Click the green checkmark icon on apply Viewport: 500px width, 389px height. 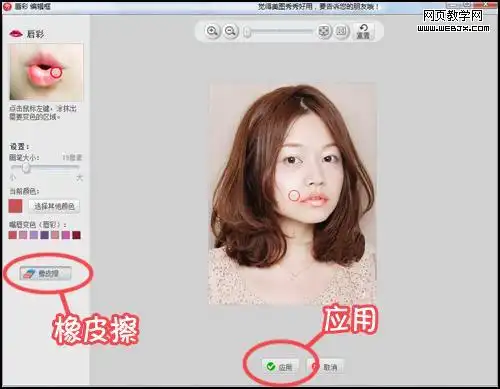coord(271,366)
